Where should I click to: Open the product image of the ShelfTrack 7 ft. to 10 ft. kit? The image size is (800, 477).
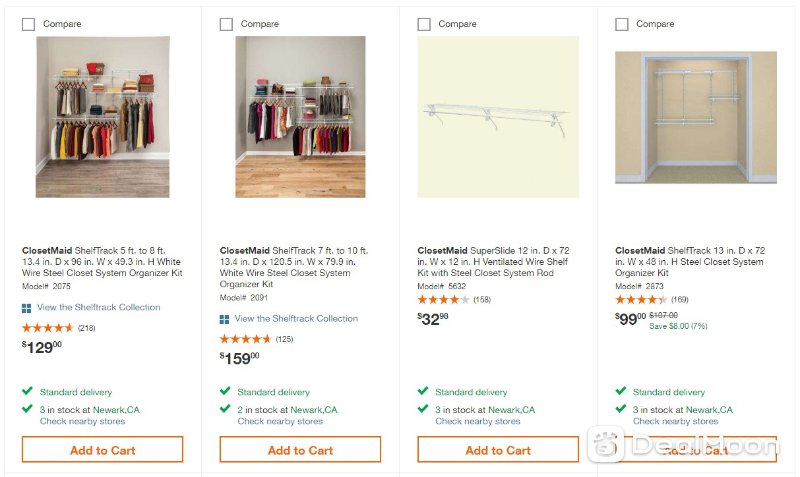click(300, 117)
